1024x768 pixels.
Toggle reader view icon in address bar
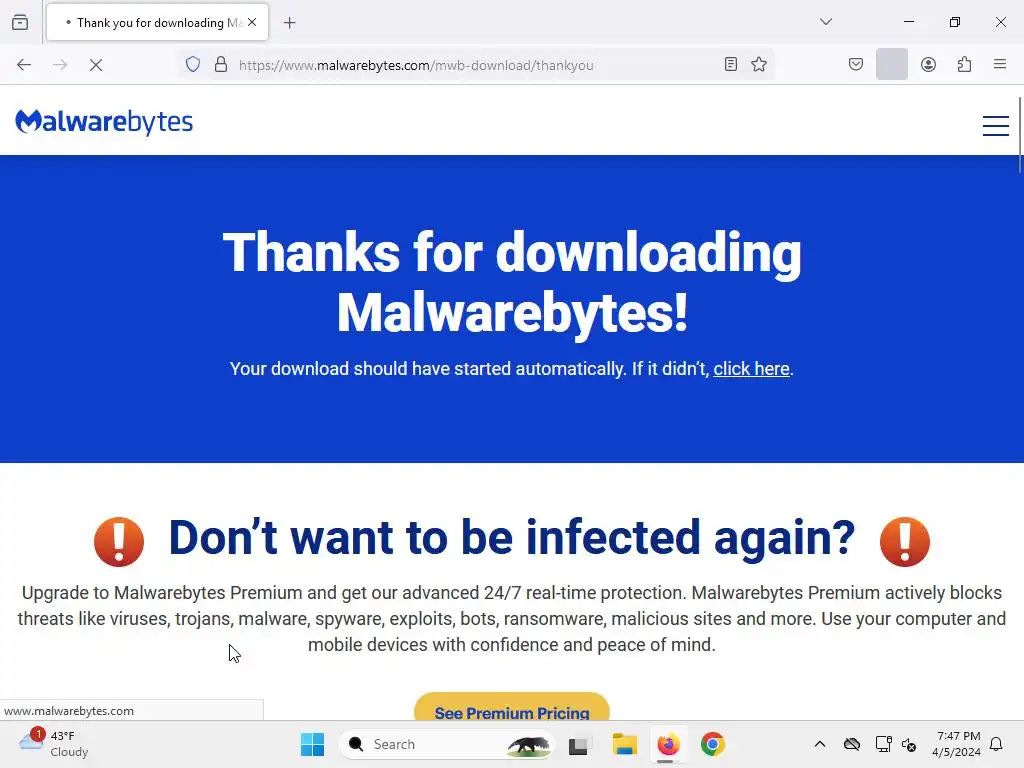tap(731, 65)
